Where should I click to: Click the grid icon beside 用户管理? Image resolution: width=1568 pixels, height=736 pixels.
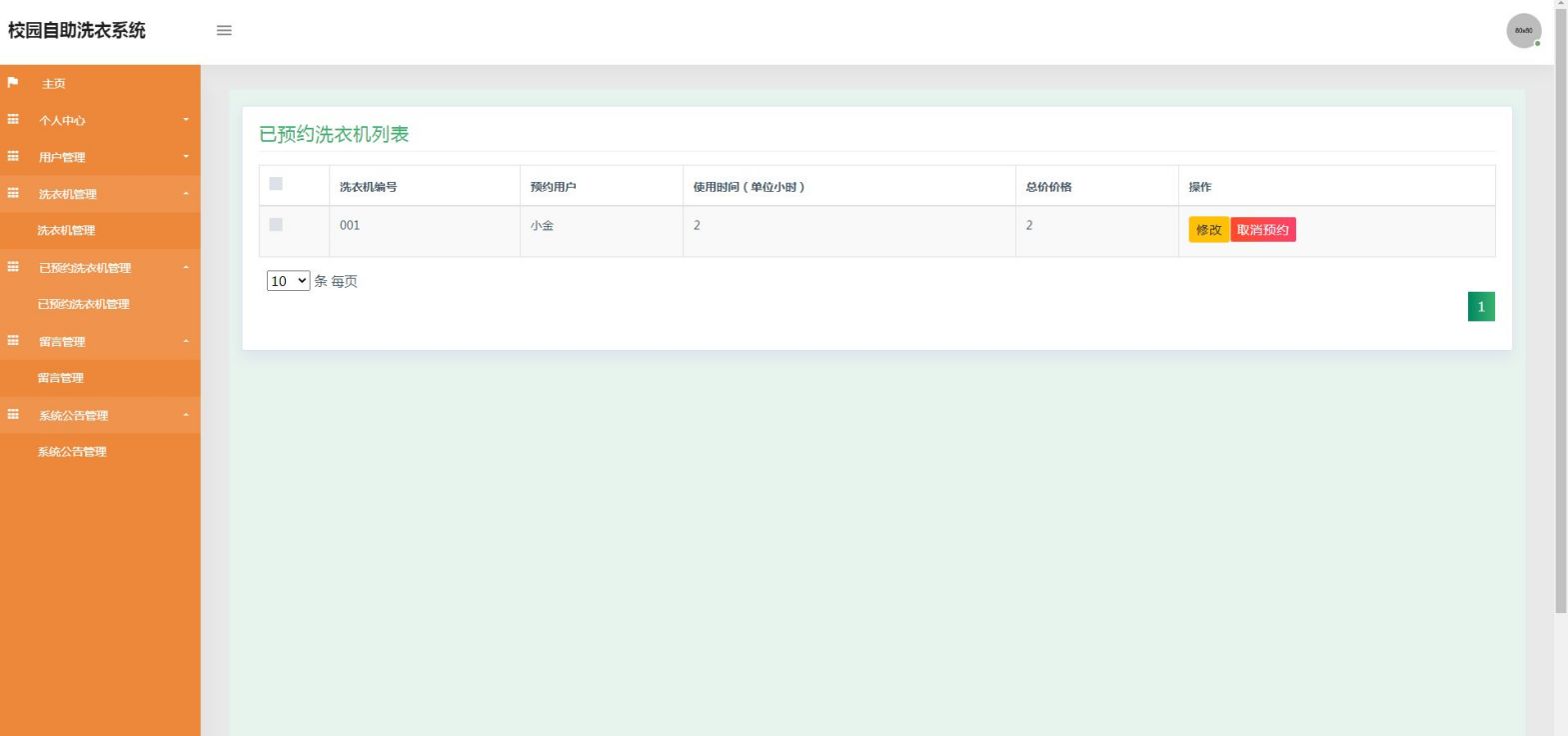(x=13, y=156)
